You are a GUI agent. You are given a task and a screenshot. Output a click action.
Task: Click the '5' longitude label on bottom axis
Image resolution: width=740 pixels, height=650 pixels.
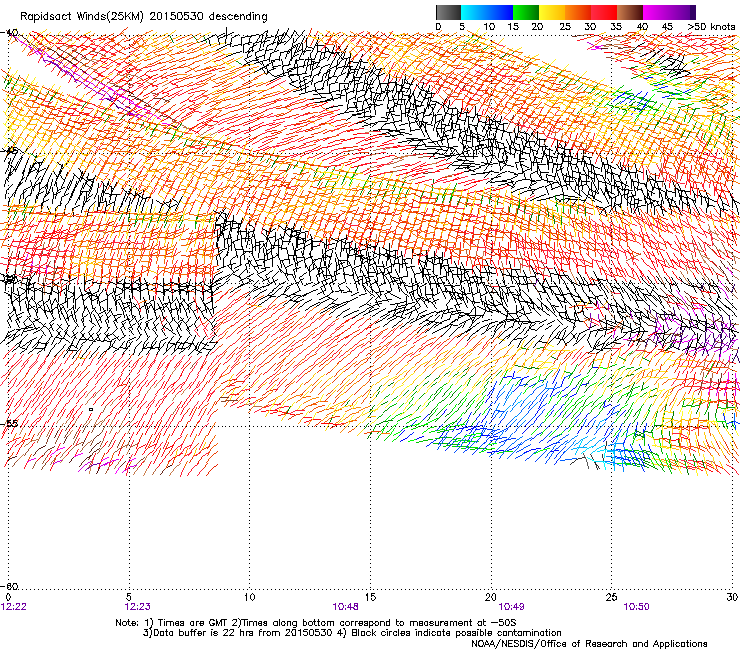pyautogui.click(x=129, y=598)
